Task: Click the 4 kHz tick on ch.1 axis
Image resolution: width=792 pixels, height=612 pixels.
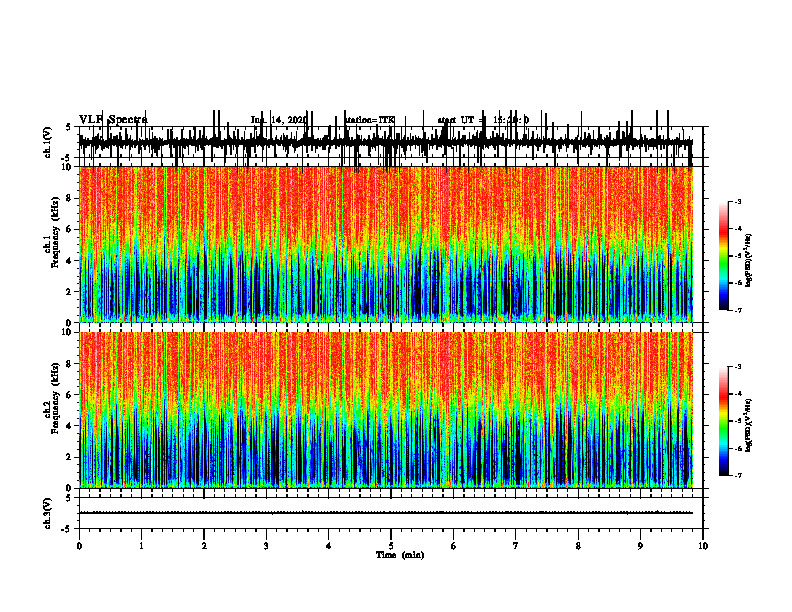Action: 69,261
